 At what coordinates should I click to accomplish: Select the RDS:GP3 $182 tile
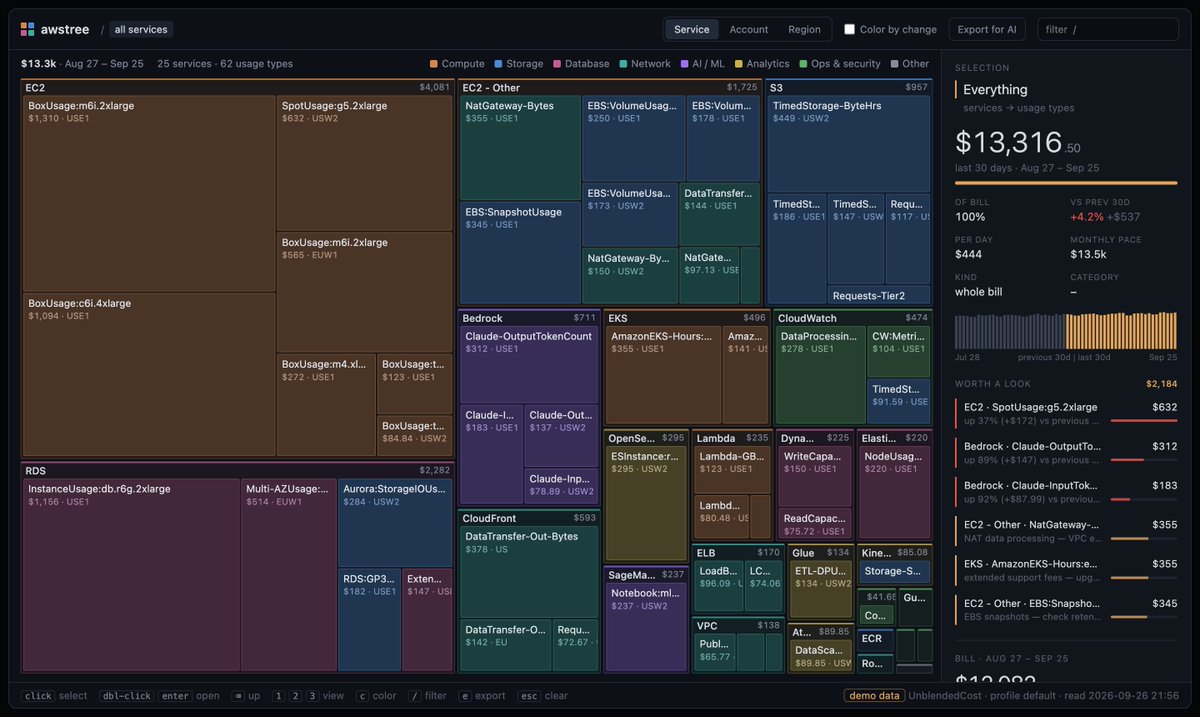tap(370, 619)
